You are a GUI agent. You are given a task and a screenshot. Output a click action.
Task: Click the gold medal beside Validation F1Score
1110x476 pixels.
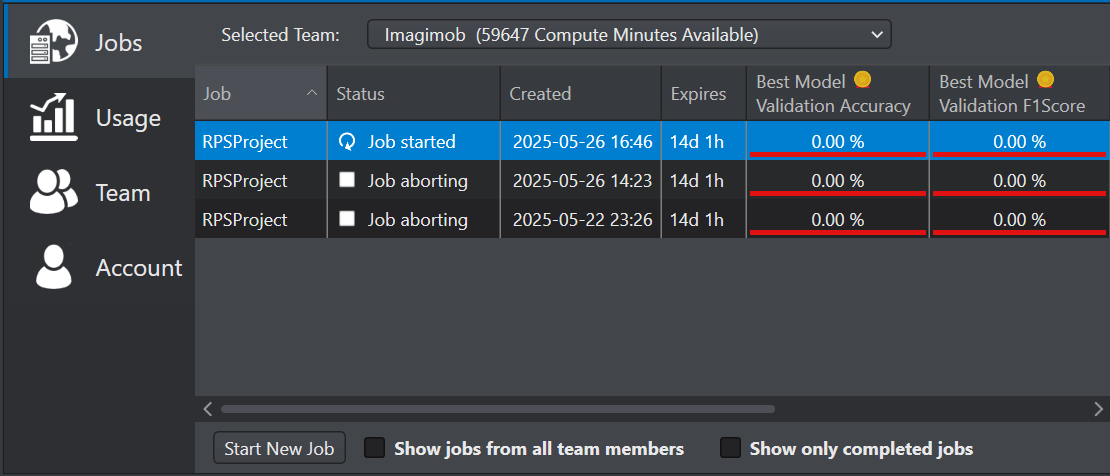[x=1046, y=80]
